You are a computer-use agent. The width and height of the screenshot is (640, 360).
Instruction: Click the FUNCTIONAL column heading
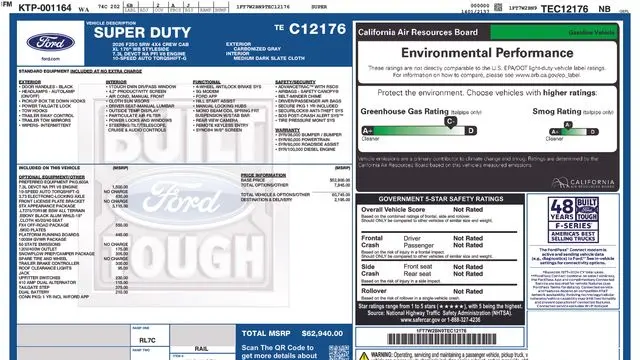[207, 82]
